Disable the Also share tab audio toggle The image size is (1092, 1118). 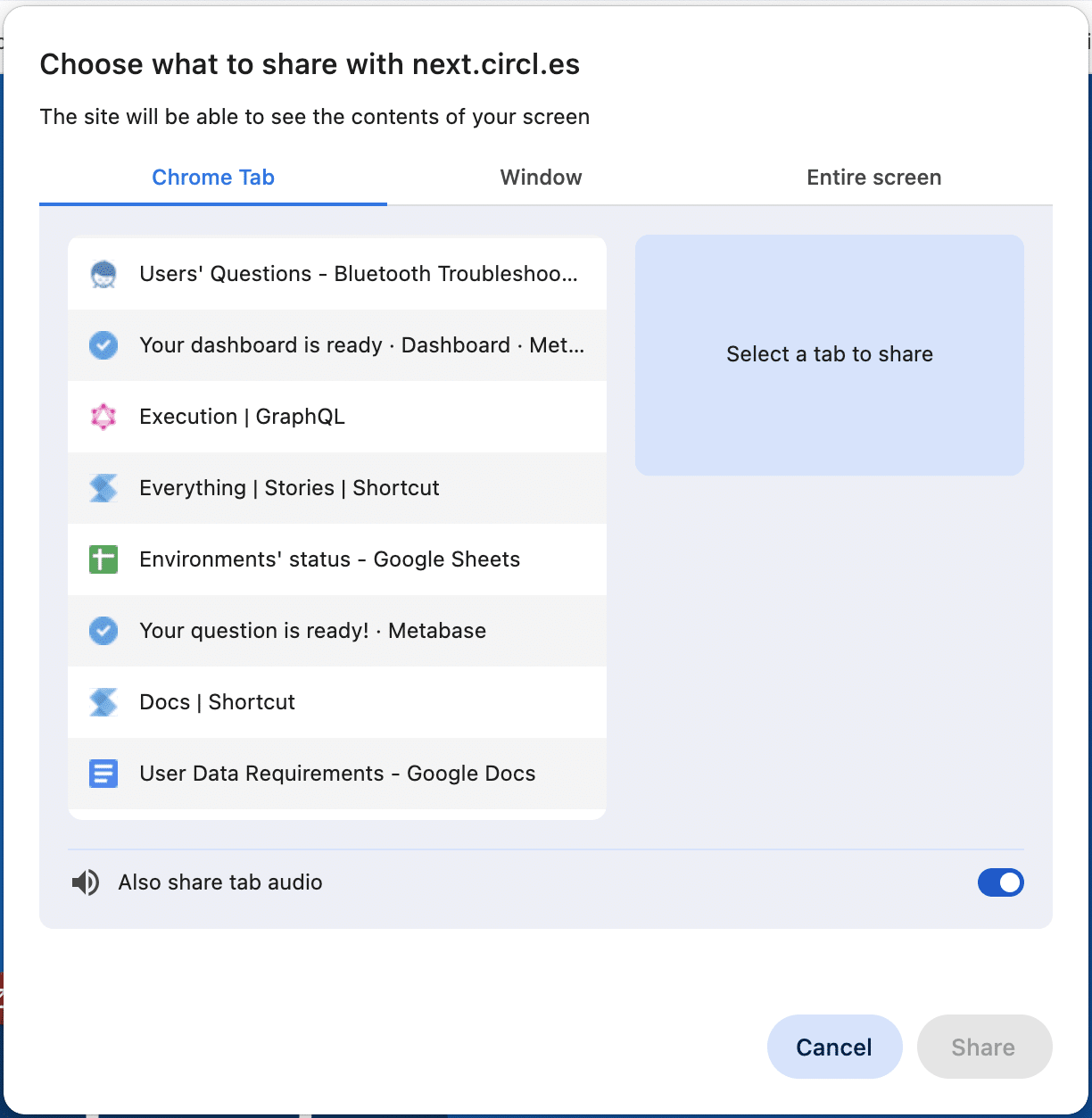[1001, 882]
